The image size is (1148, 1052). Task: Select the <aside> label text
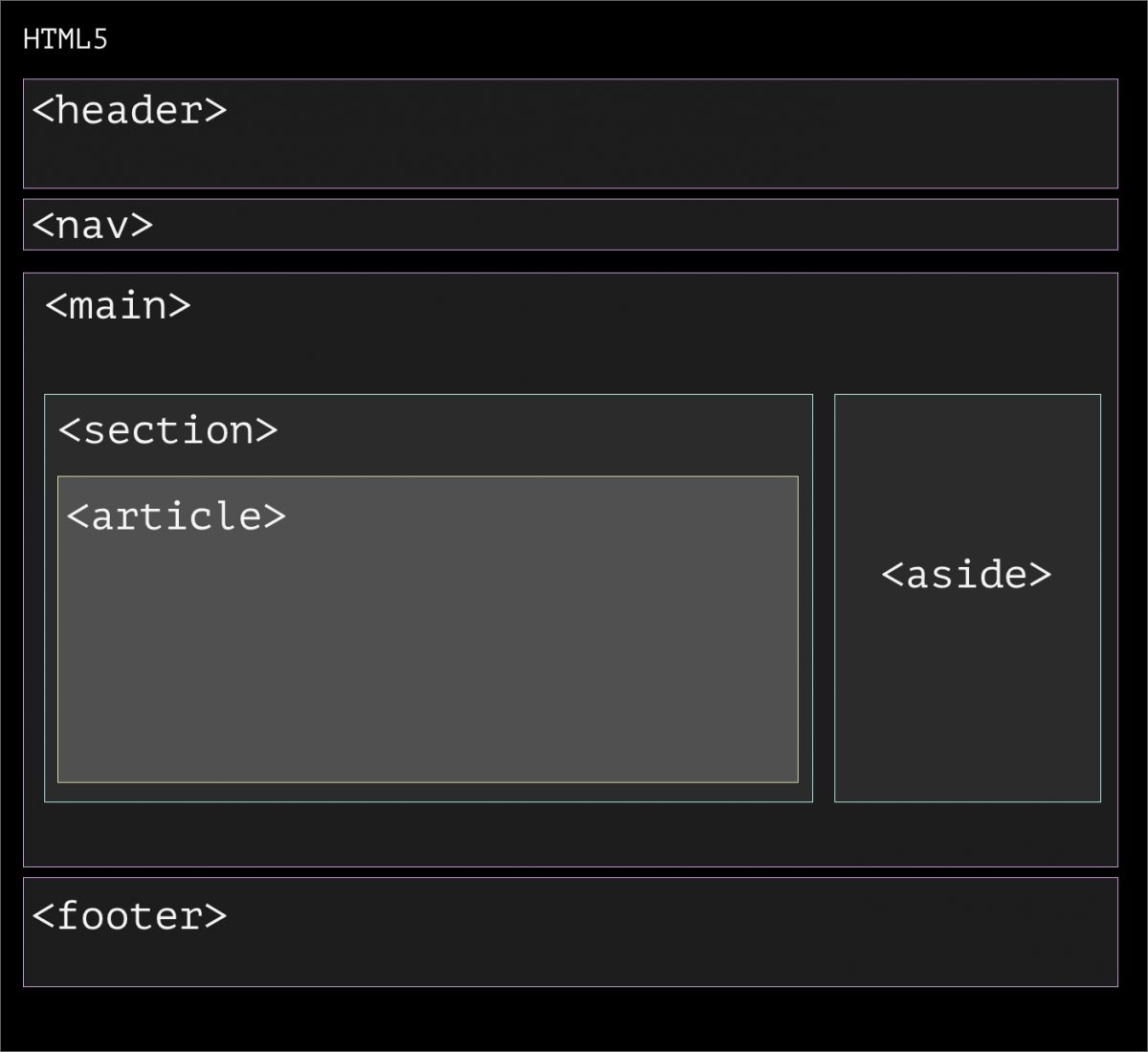point(966,575)
